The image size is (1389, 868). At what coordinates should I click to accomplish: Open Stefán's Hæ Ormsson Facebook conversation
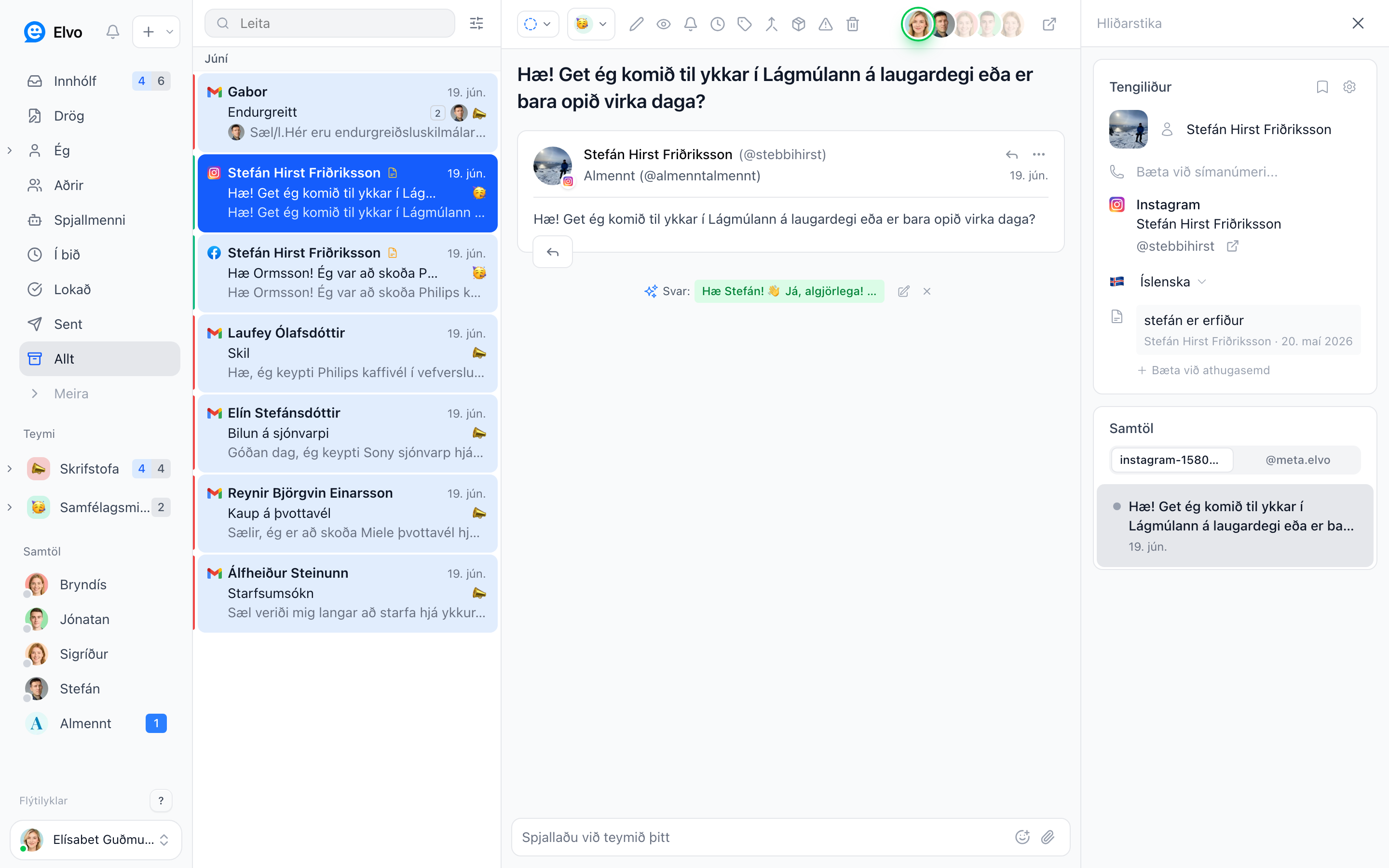click(x=347, y=272)
